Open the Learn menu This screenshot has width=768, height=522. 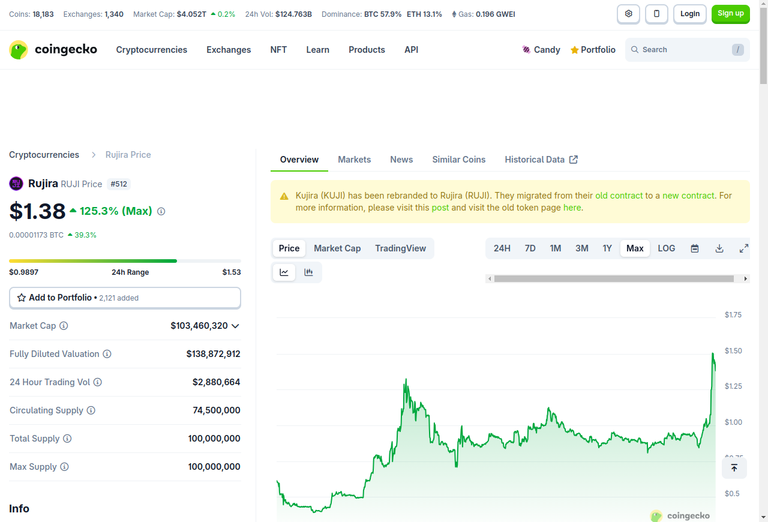click(x=318, y=49)
